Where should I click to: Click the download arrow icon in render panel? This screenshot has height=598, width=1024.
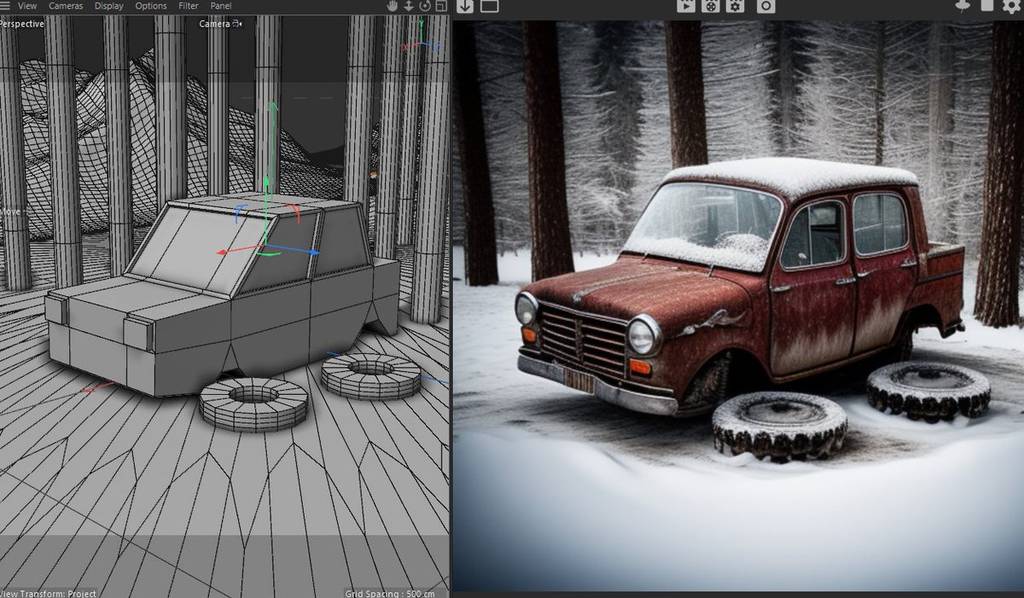465,6
